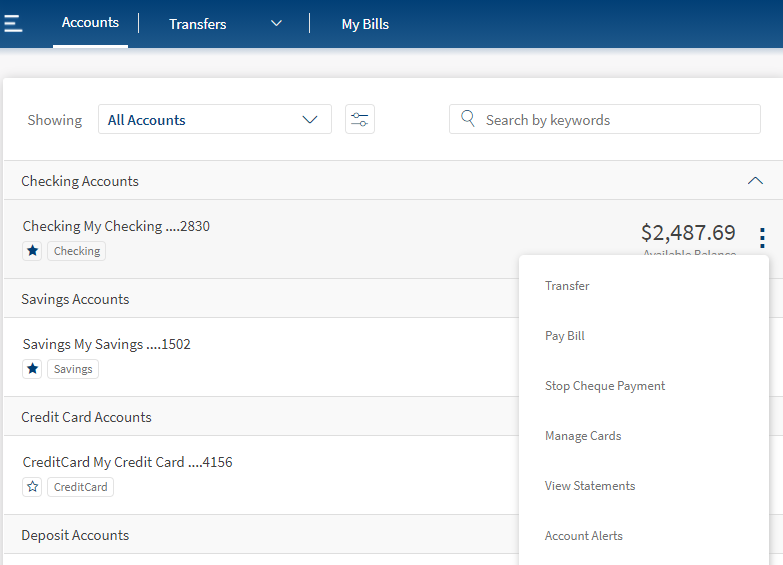Screen dimensions: 783x565
Task: Open the hamburger navigation menu
Action: [12, 23]
